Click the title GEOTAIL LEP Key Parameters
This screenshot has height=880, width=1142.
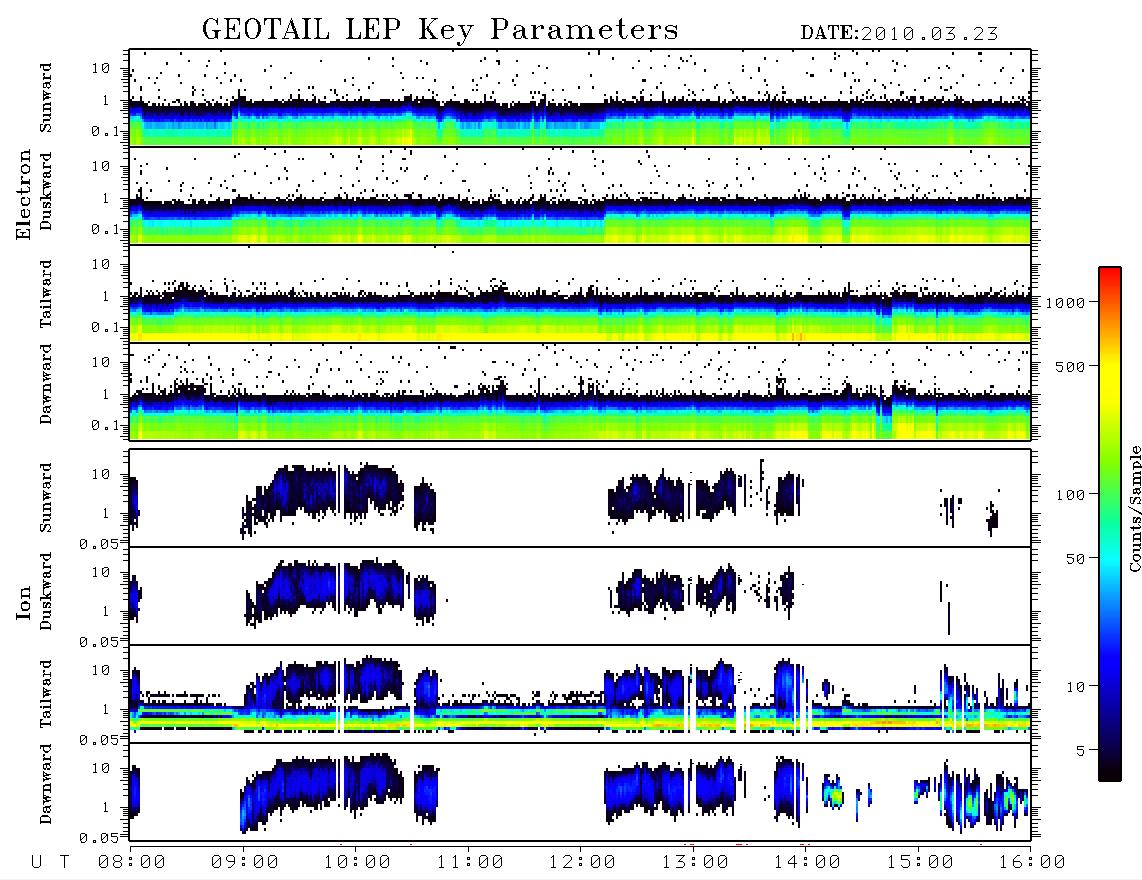point(440,30)
